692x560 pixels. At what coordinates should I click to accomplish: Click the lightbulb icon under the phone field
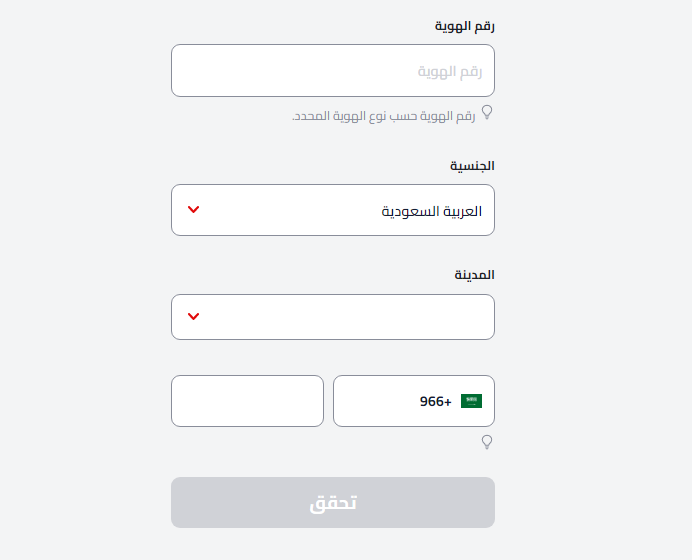click(x=487, y=442)
